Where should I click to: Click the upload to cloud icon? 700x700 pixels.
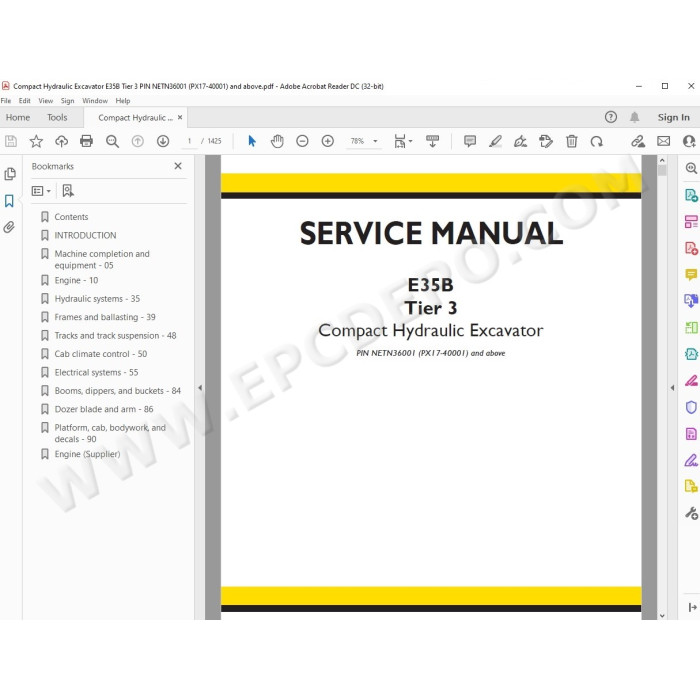click(x=61, y=142)
